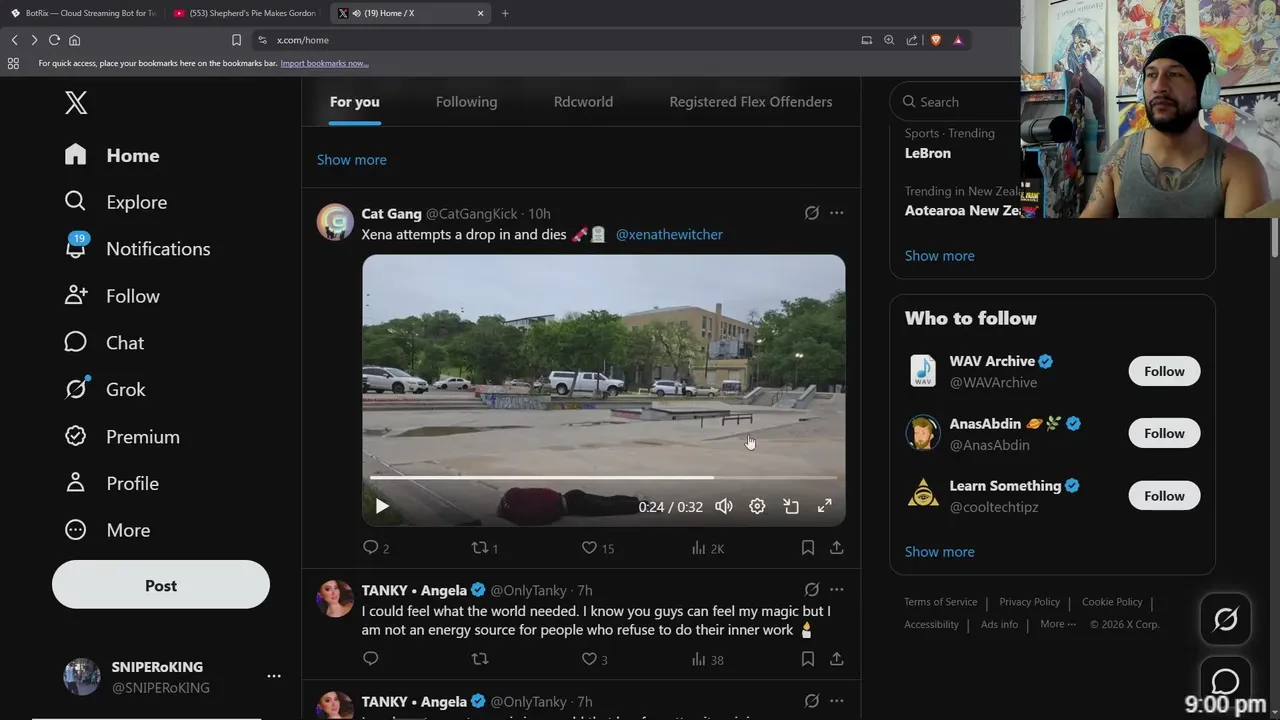Click Import bookmarks now link
This screenshot has height=720, width=1280.
tap(324, 63)
